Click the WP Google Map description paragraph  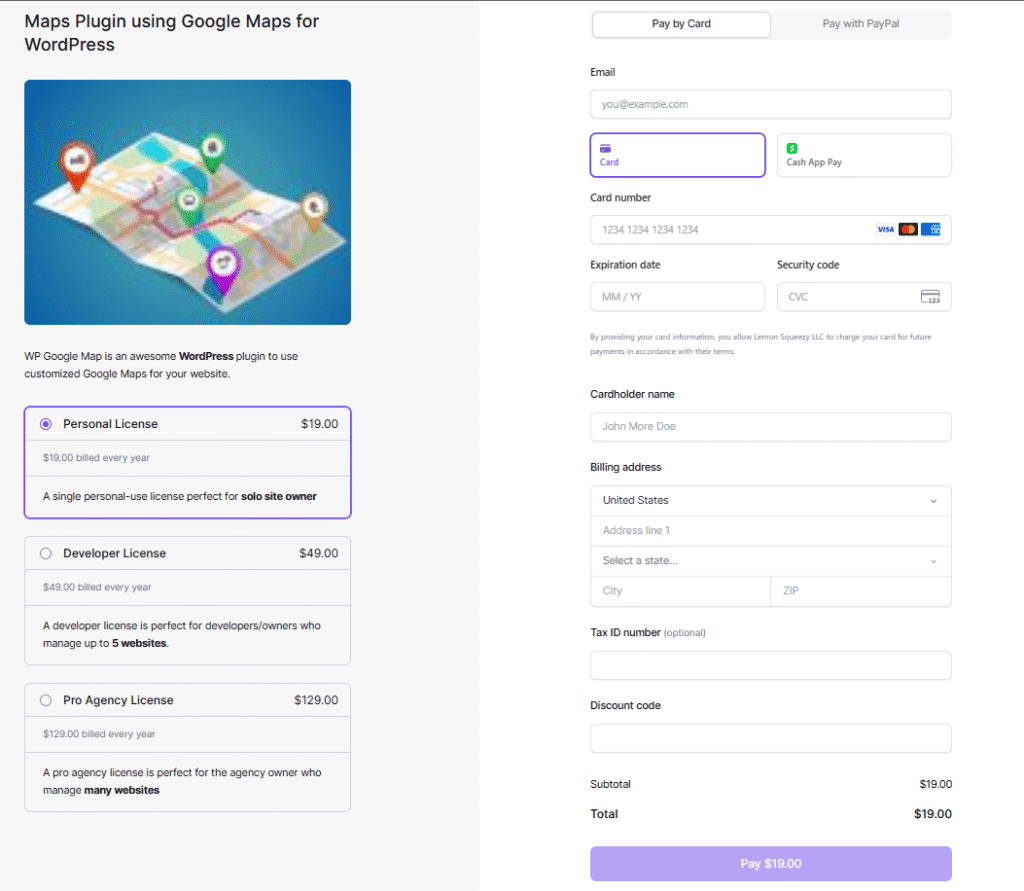click(x=161, y=365)
